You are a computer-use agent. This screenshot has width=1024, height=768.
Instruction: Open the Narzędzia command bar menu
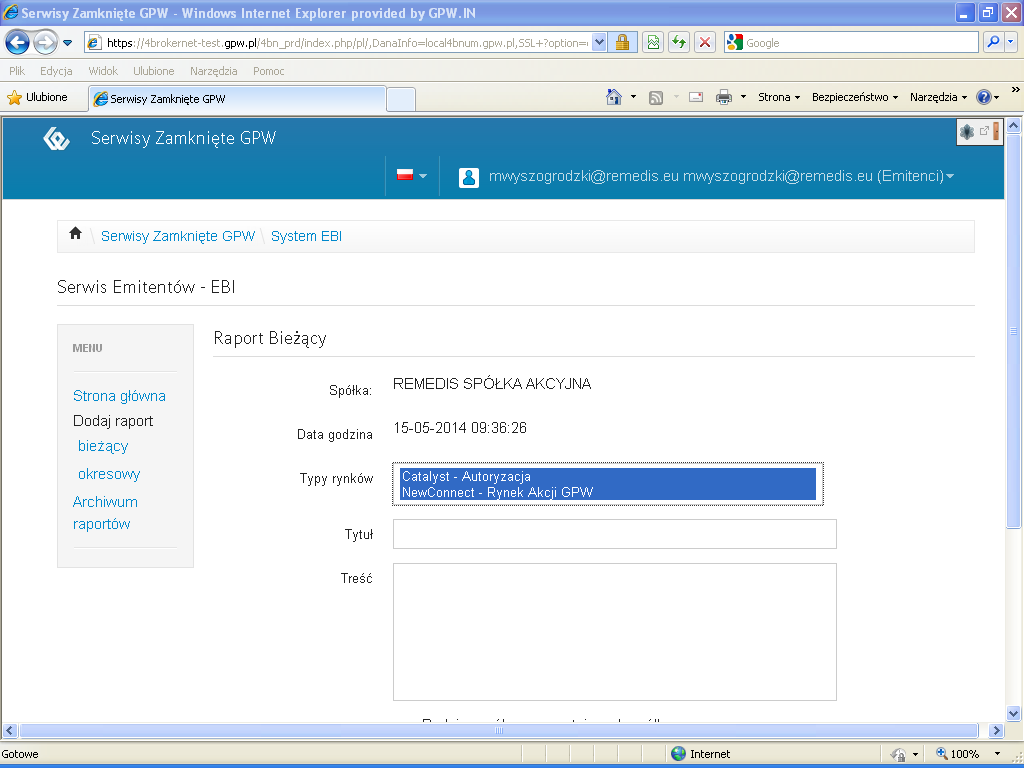(938, 97)
